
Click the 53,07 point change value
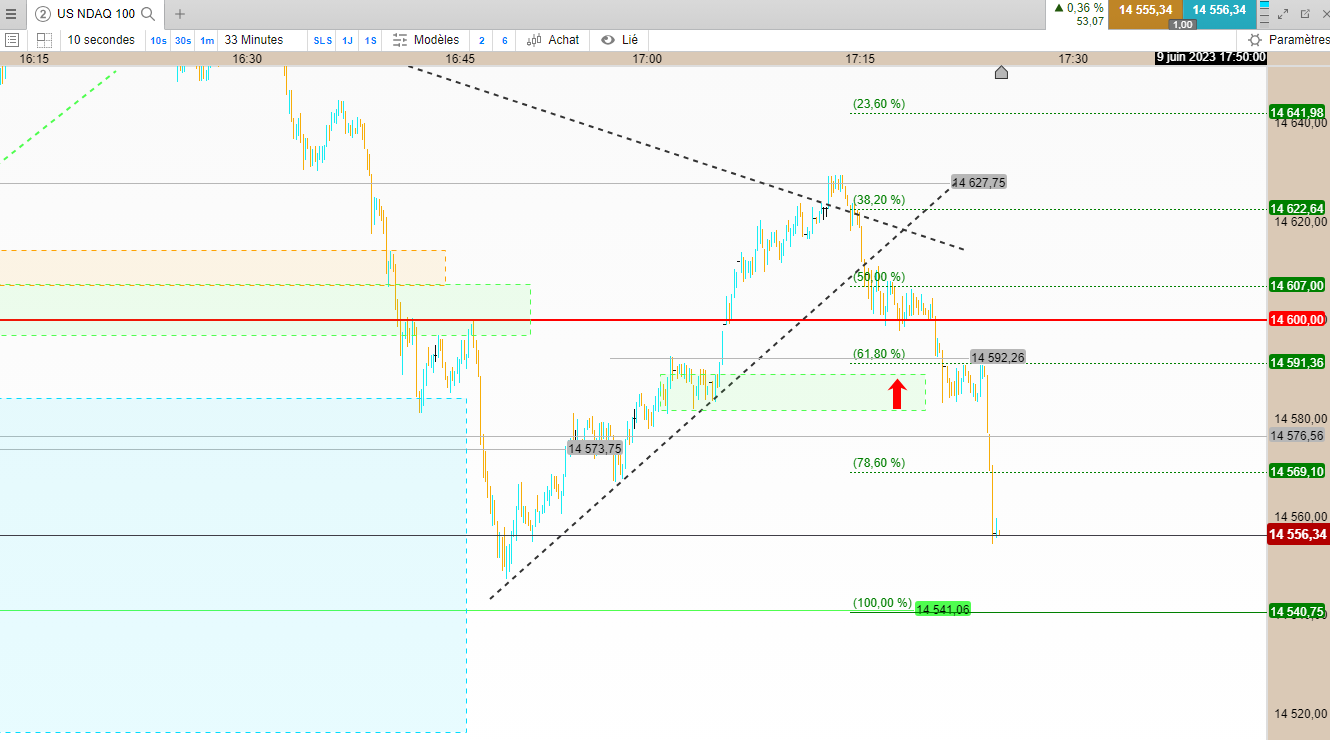pyautogui.click(x=1090, y=21)
